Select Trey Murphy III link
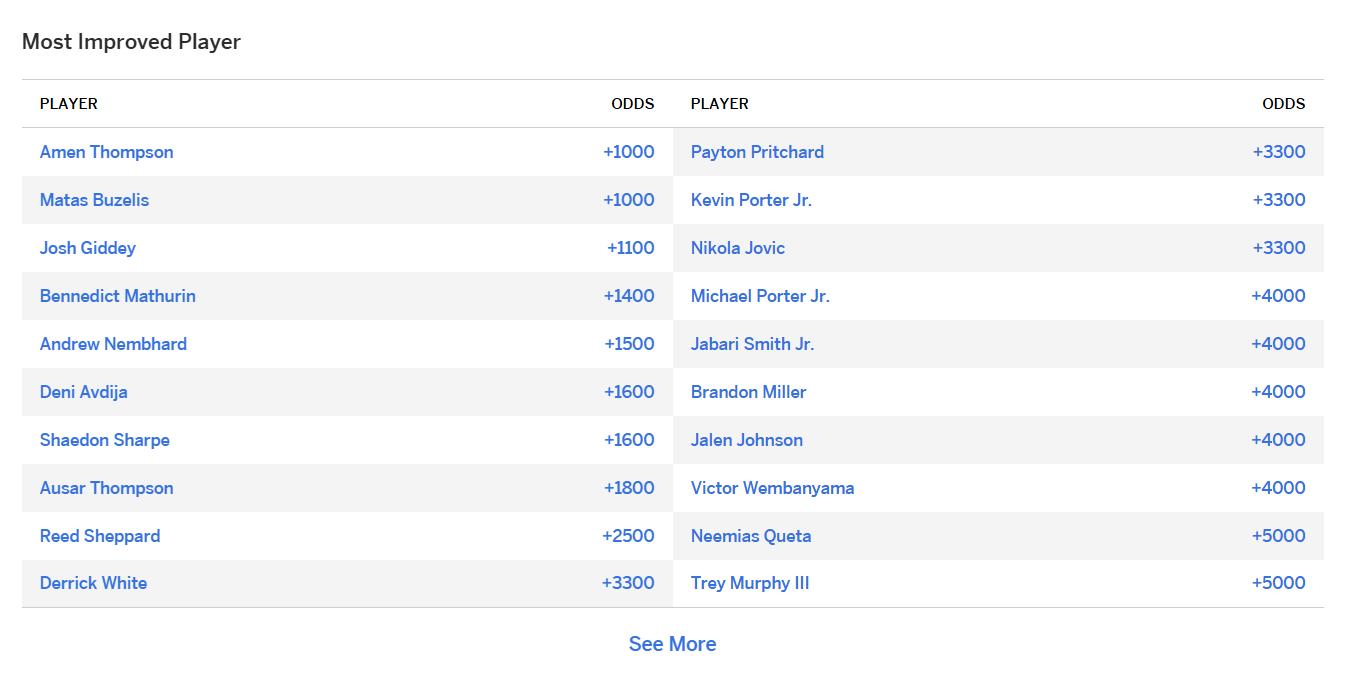1346x678 pixels. pyautogui.click(x=749, y=583)
